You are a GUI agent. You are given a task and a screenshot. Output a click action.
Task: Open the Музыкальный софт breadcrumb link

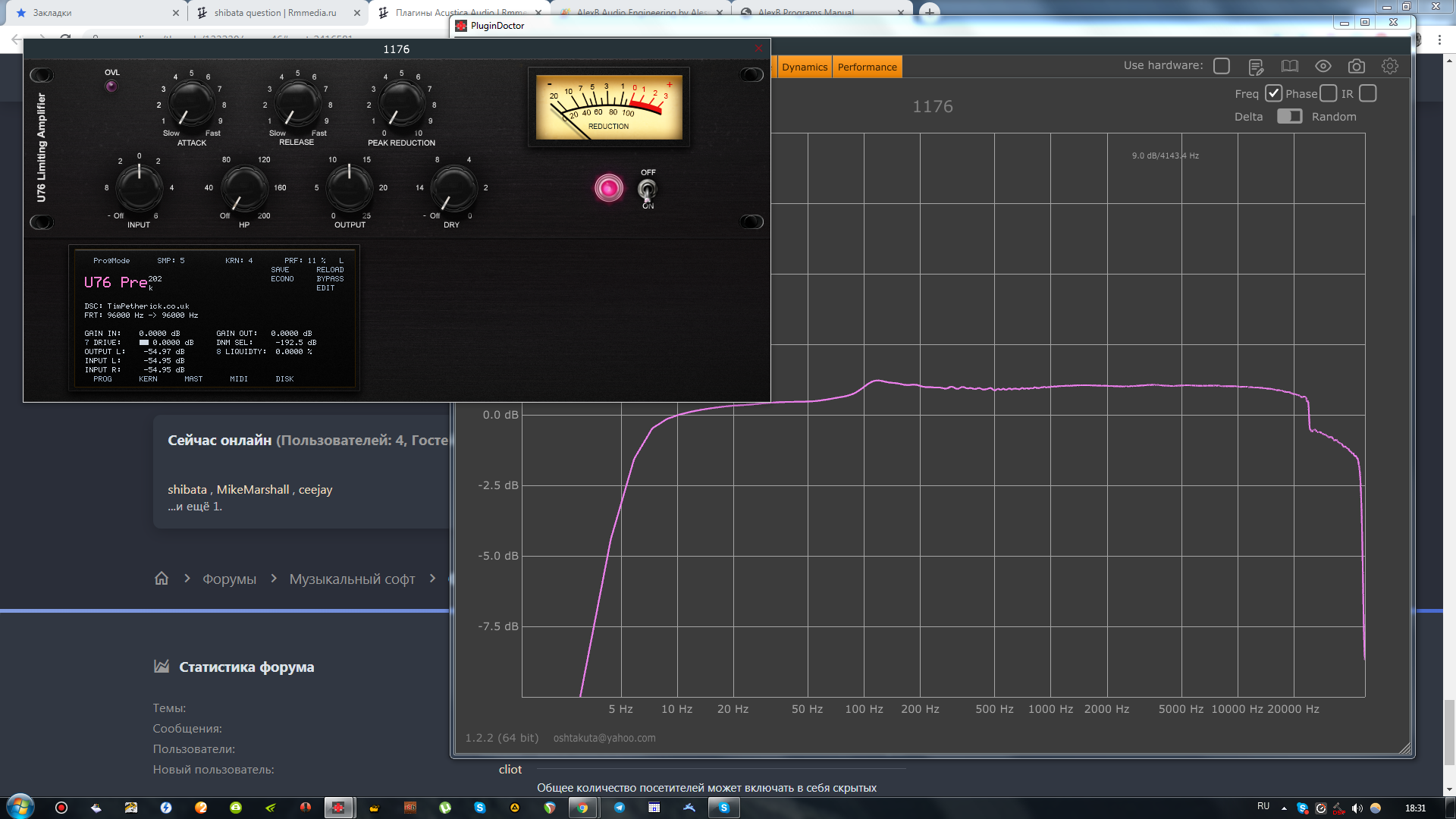[x=352, y=579]
